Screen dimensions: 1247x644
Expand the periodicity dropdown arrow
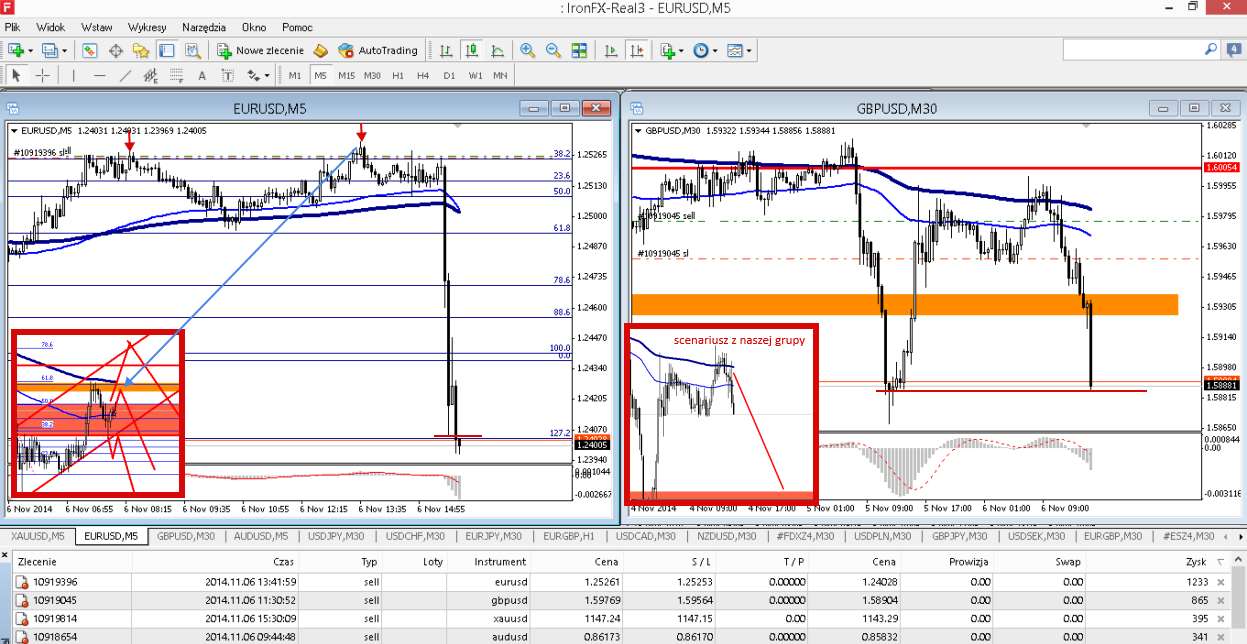point(715,50)
